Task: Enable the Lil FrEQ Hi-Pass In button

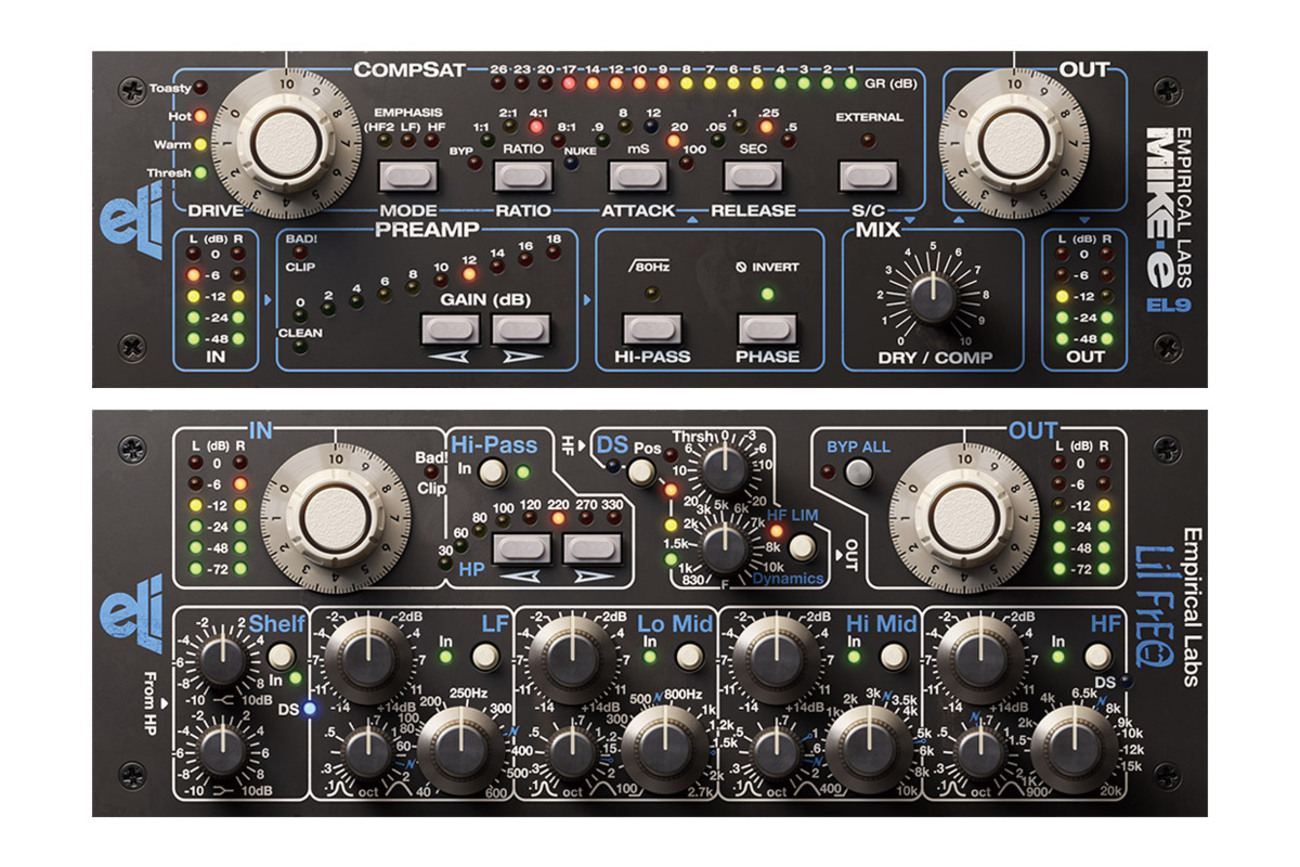Action: coord(491,472)
